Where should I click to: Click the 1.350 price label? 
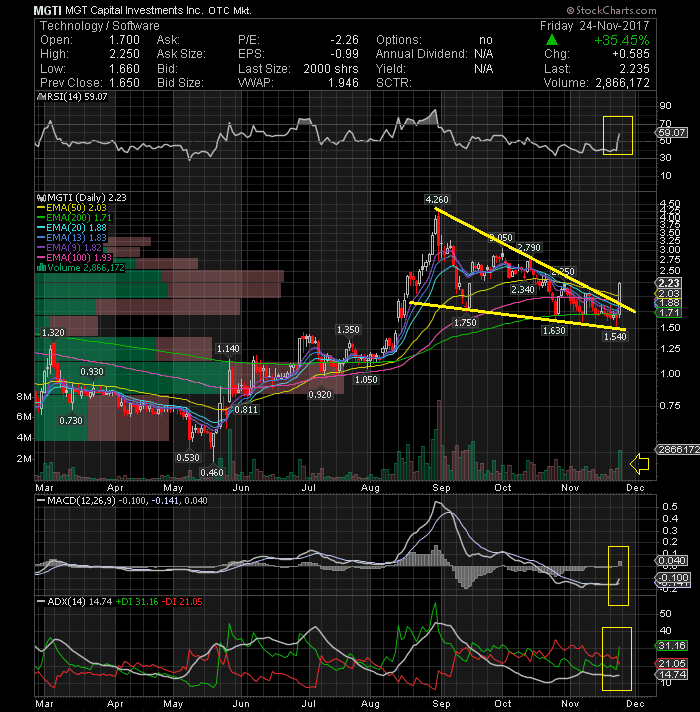tap(348, 330)
